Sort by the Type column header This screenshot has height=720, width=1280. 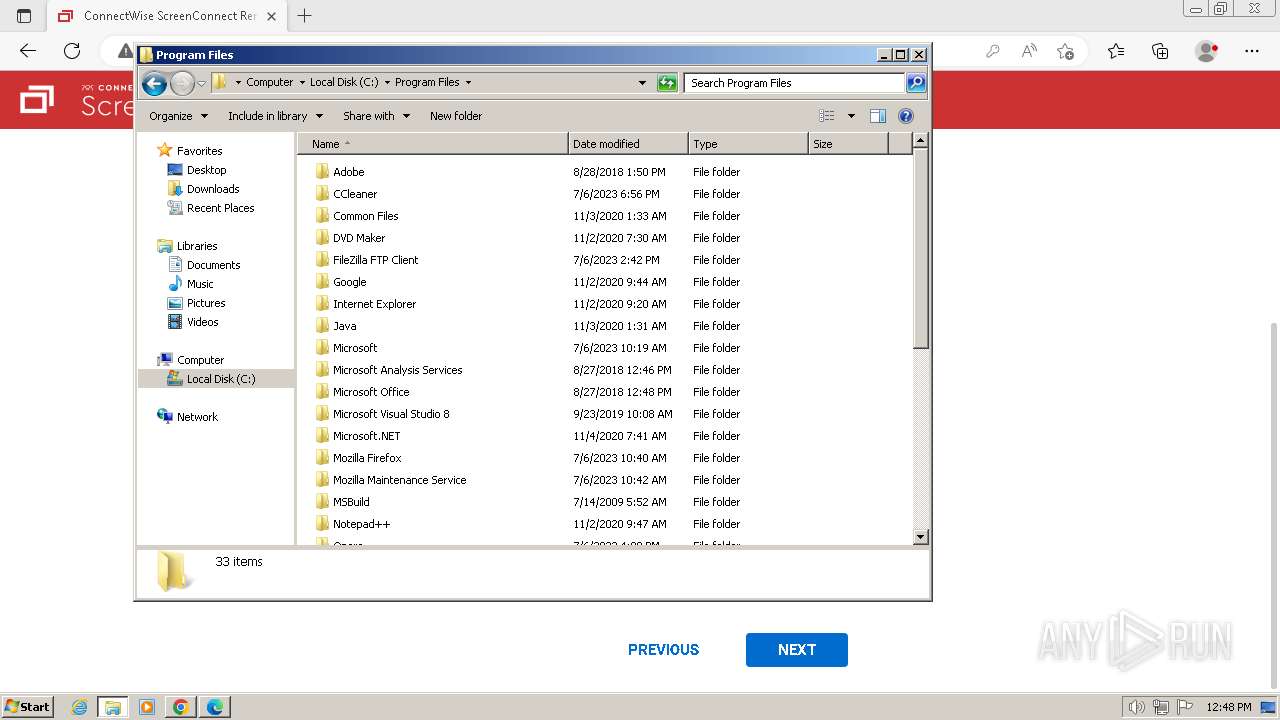(x=748, y=144)
